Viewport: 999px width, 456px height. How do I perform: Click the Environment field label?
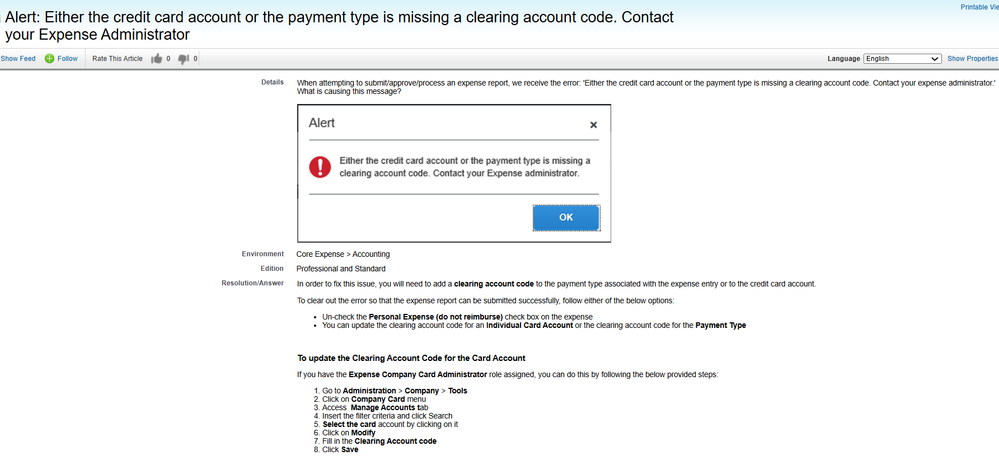(x=263, y=253)
